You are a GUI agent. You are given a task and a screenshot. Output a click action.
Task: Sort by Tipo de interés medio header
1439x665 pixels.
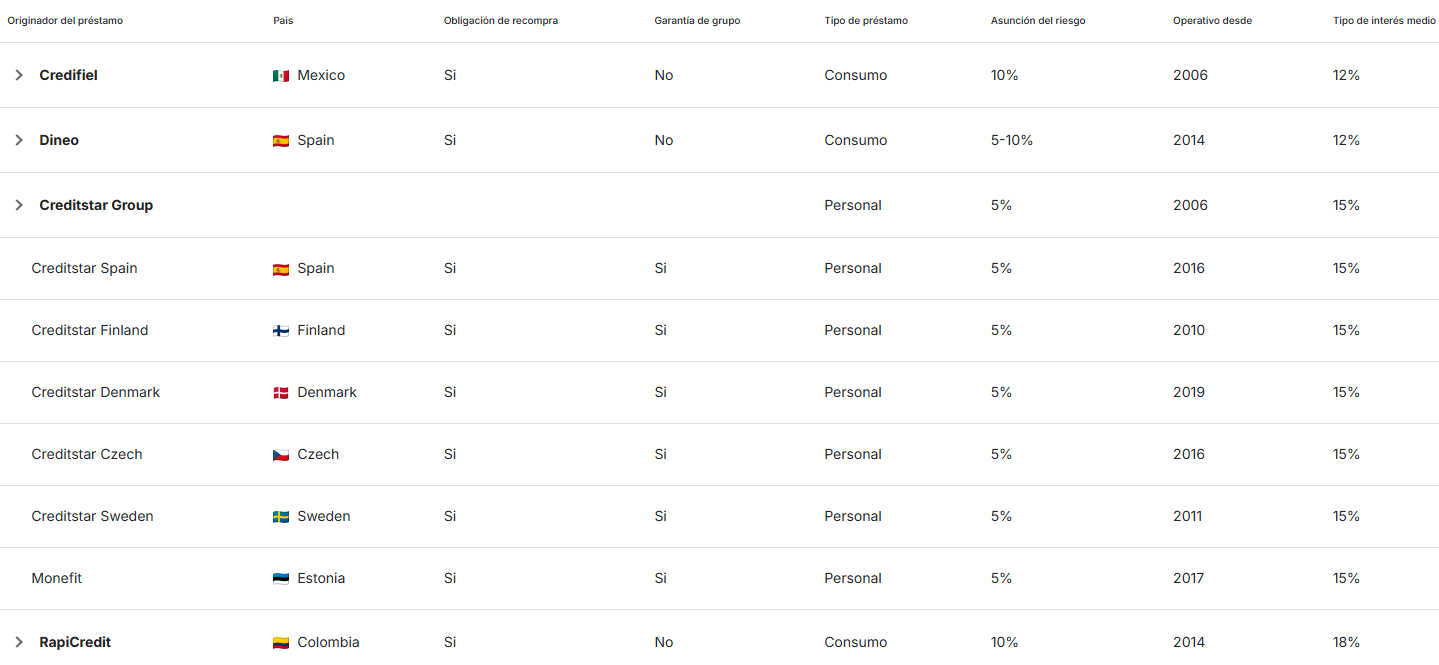pos(1383,21)
